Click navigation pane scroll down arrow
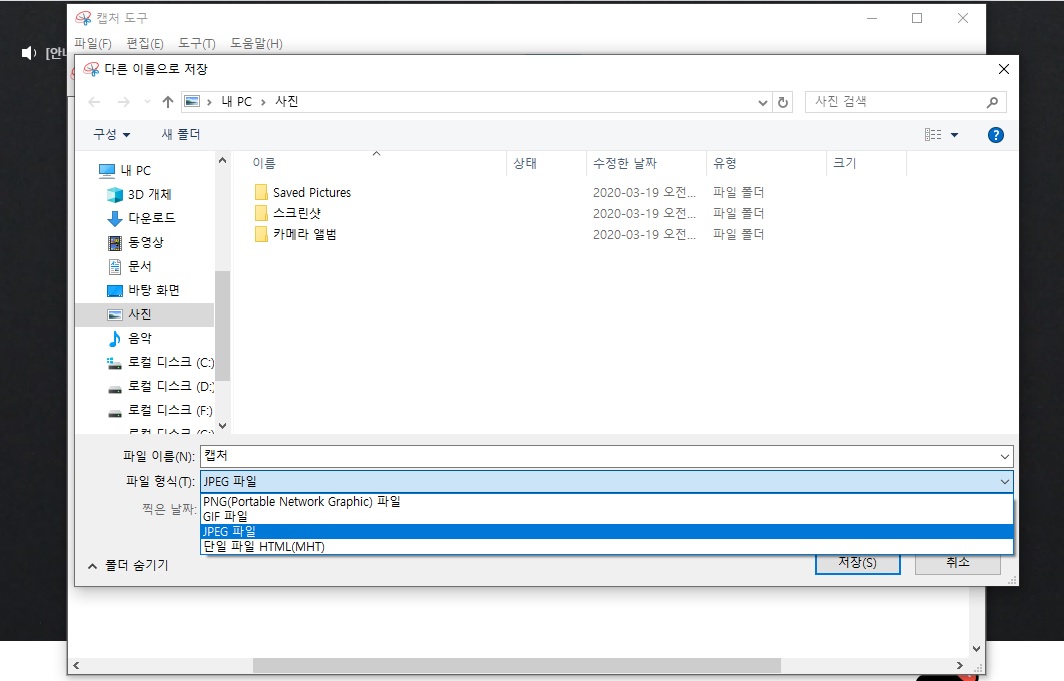1064x681 pixels. point(223,425)
